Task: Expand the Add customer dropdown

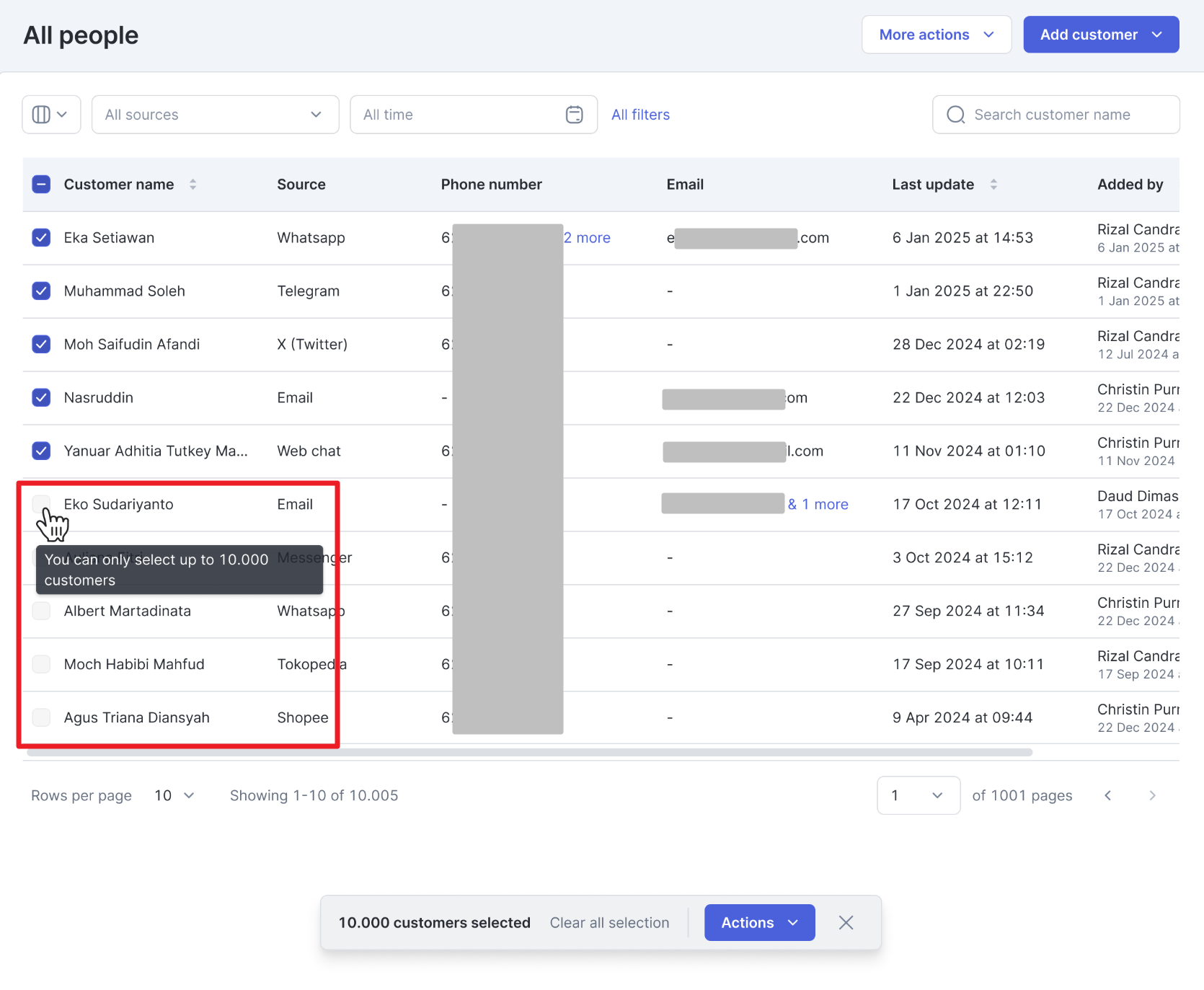Action: [1101, 35]
